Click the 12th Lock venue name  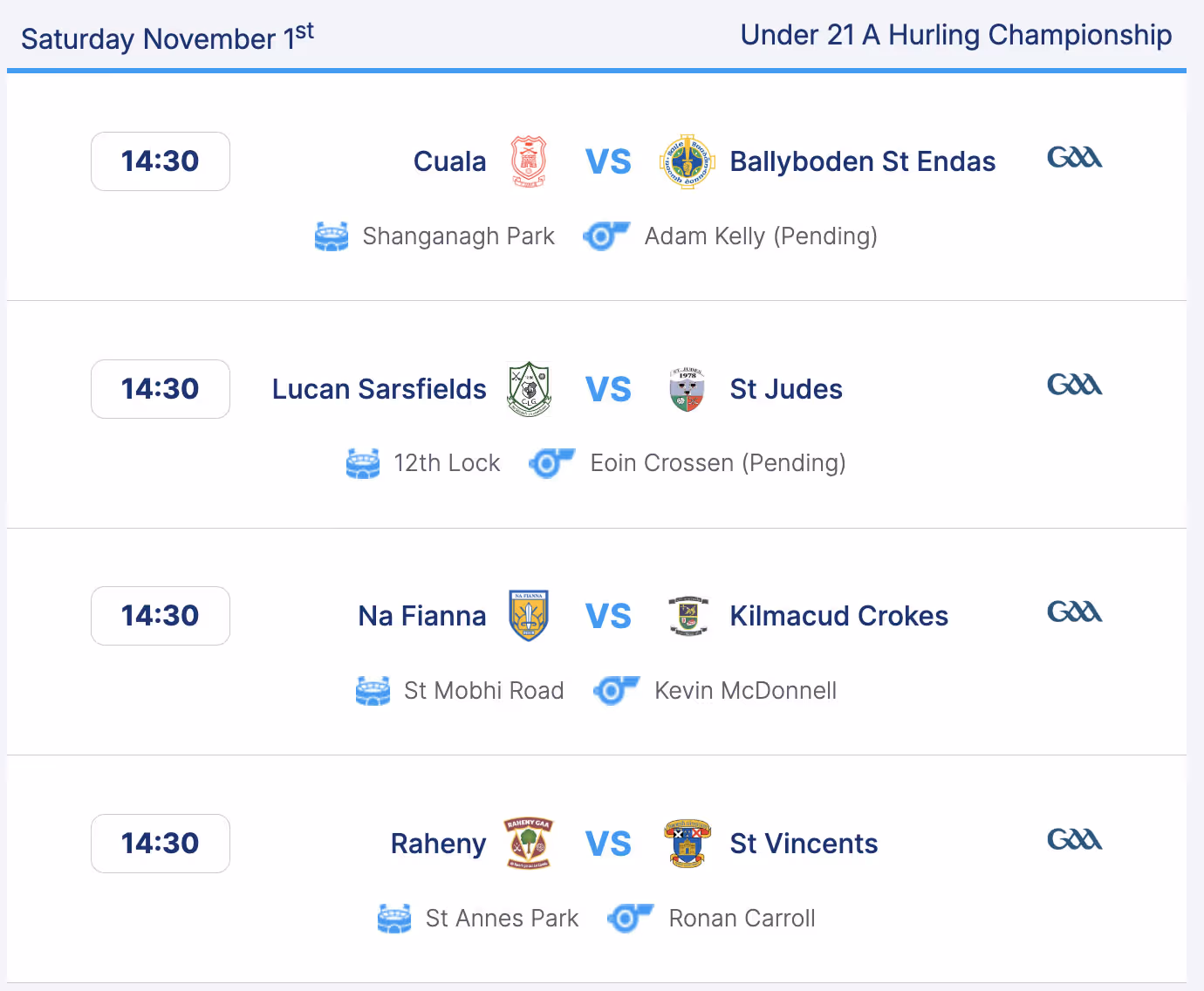coord(447,463)
